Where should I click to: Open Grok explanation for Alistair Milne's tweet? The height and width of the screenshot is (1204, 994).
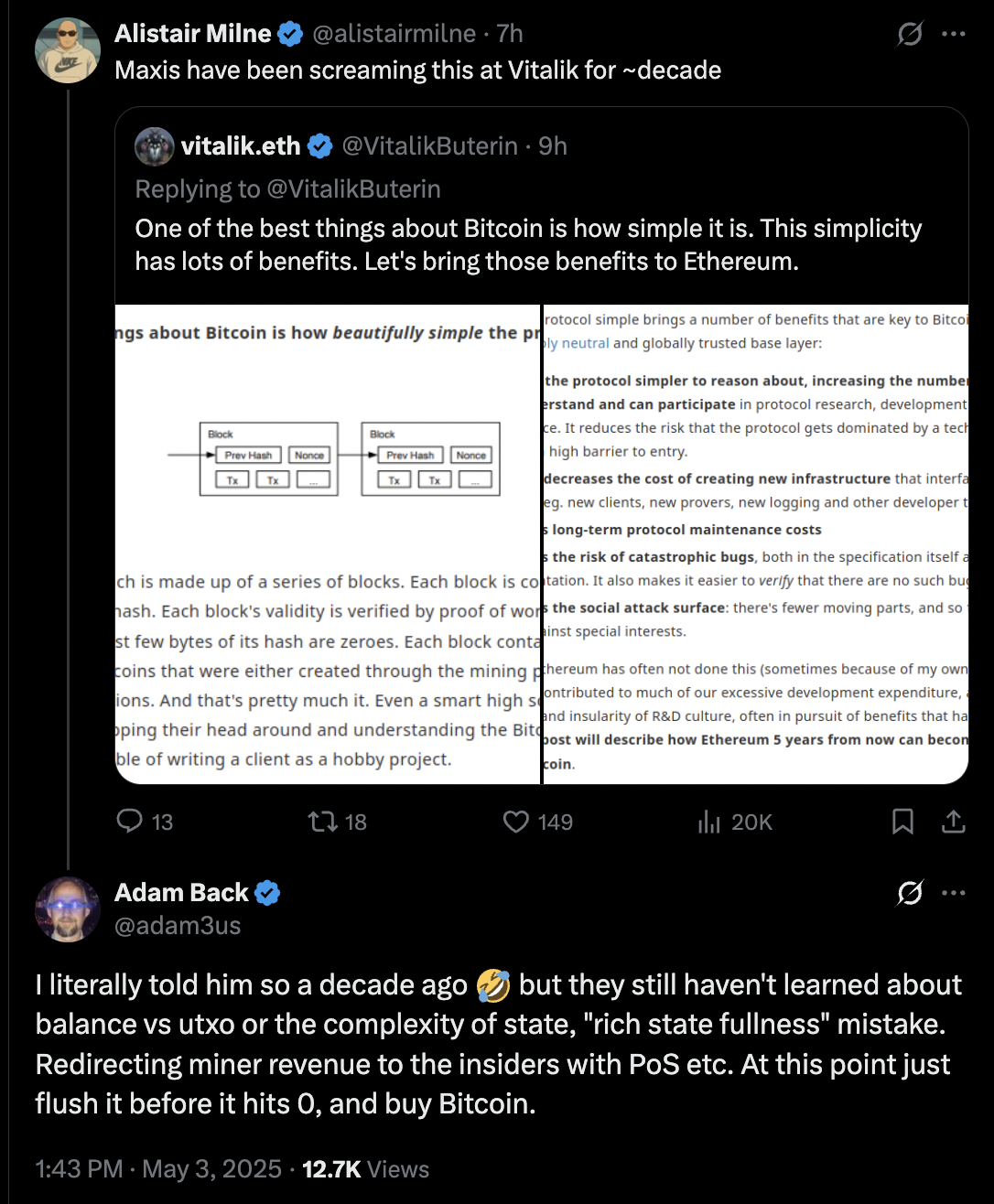click(x=909, y=33)
